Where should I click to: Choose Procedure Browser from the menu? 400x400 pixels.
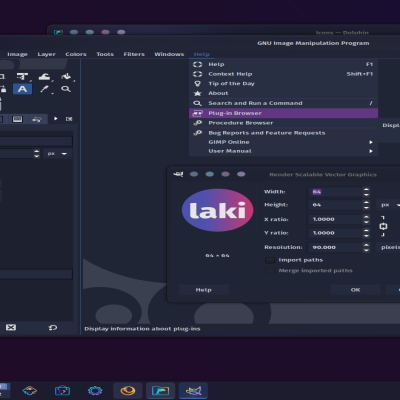pos(283,123)
